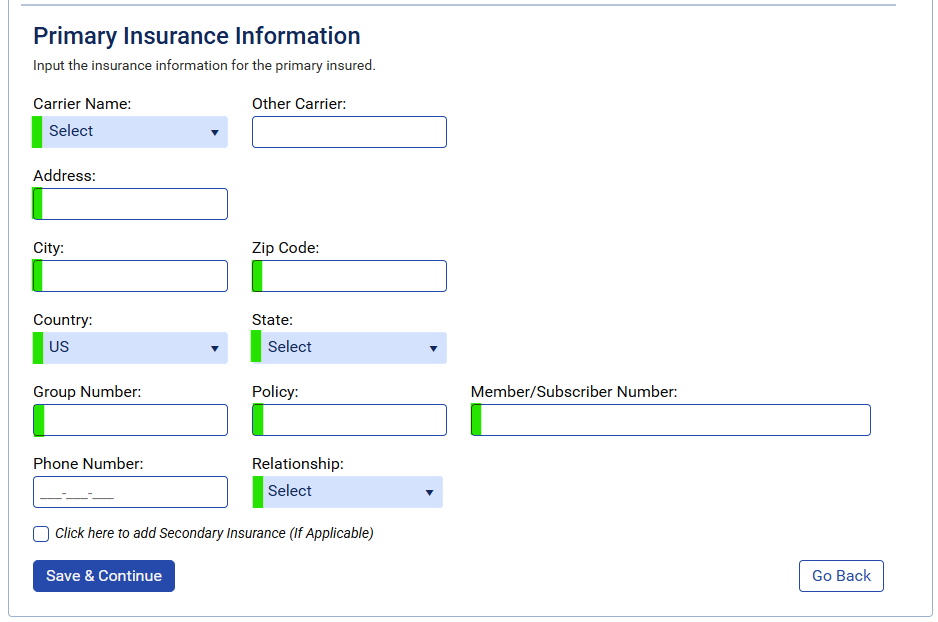Click inside the Policy input box
This screenshot has width=938, height=622.
point(349,420)
